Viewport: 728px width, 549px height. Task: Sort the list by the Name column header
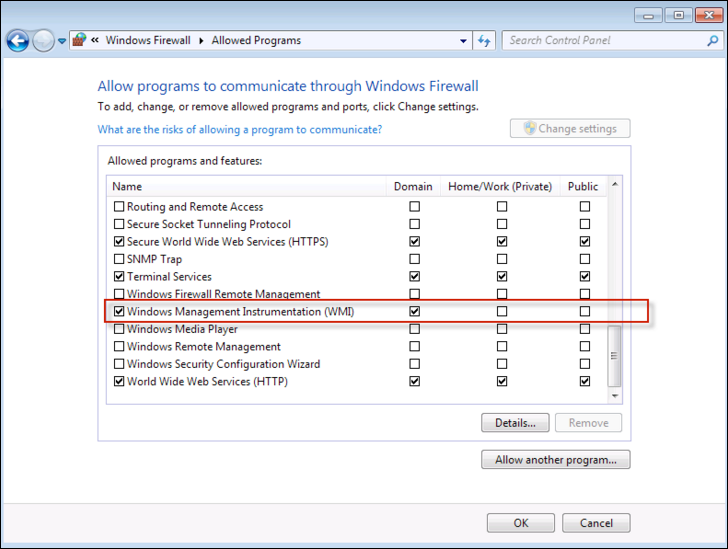pos(127,186)
